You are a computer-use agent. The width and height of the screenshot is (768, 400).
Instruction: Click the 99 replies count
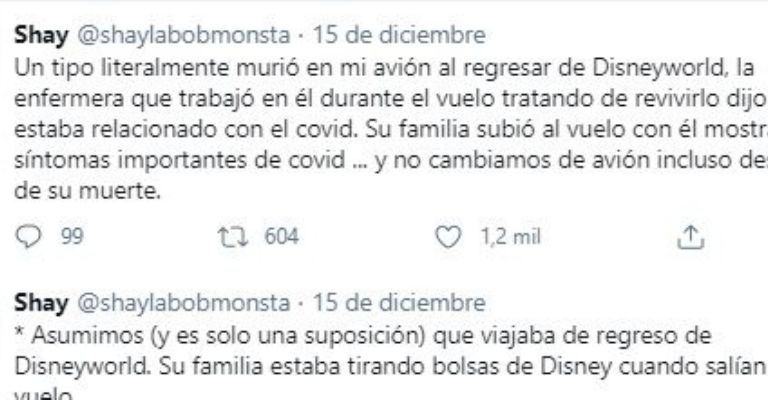72,236
